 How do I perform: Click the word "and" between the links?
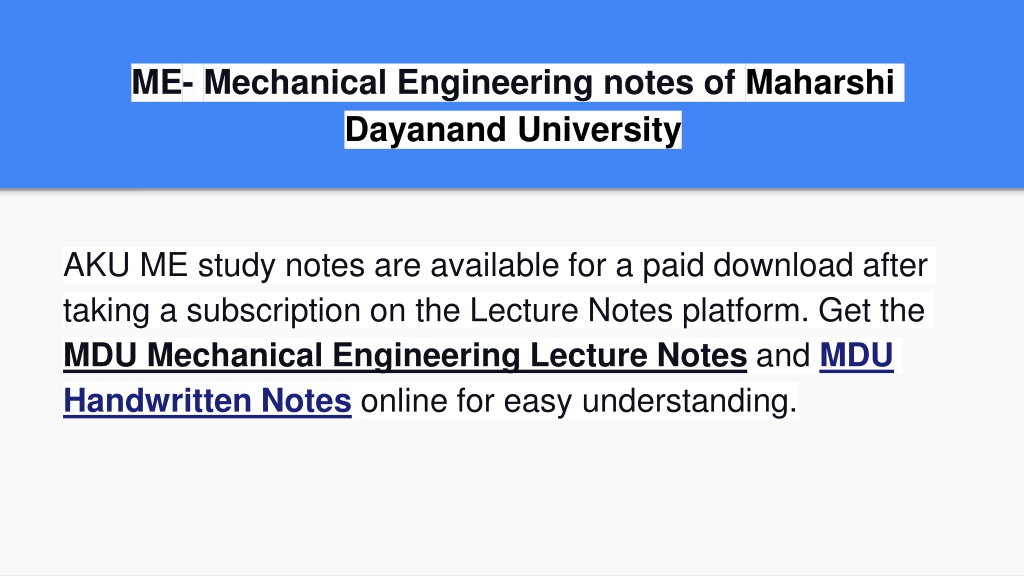click(783, 356)
